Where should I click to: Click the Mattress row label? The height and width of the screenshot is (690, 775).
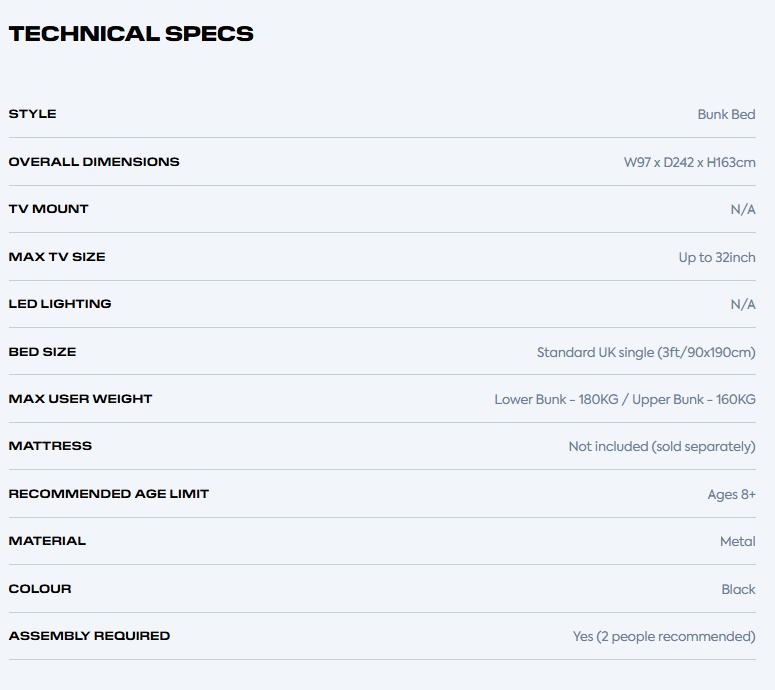click(x=50, y=446)
